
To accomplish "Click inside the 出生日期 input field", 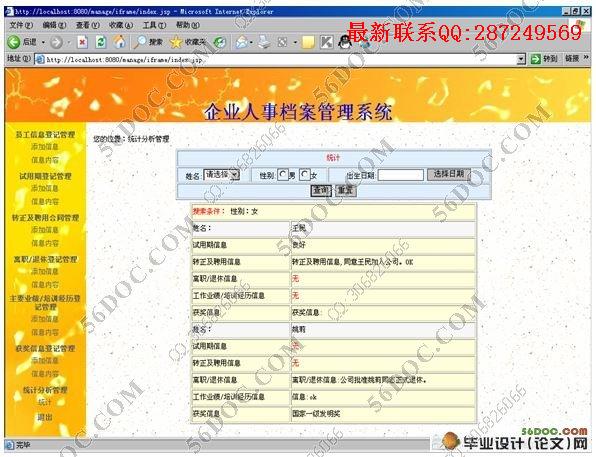I will [401, 175].
